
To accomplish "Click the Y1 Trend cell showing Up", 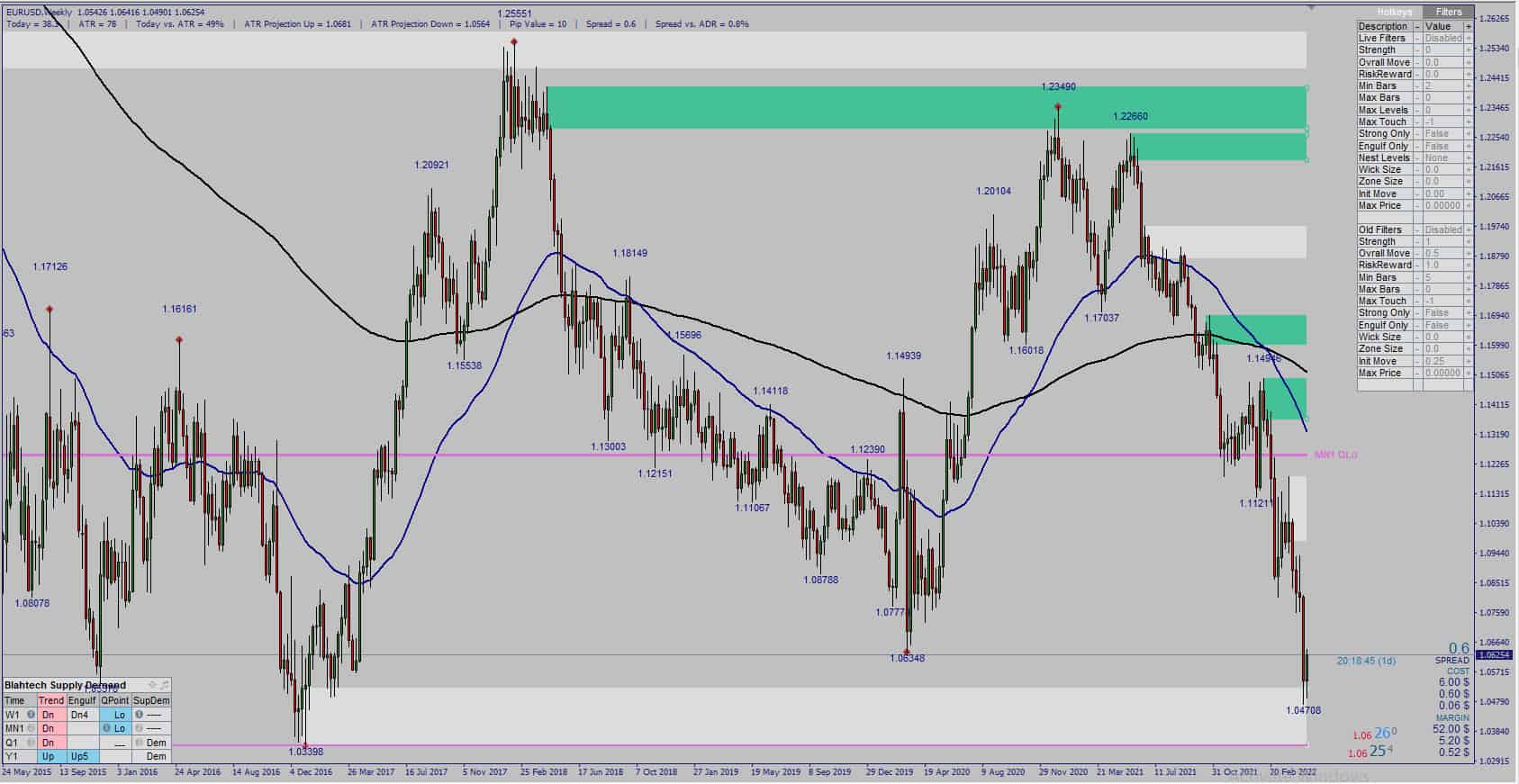I will tap(51, 756).
